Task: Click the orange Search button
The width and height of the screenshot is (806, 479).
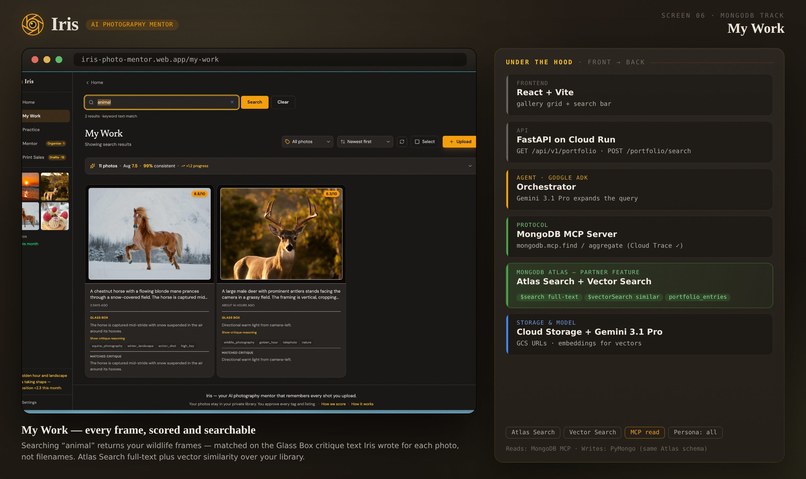Action: pos(254,102)
